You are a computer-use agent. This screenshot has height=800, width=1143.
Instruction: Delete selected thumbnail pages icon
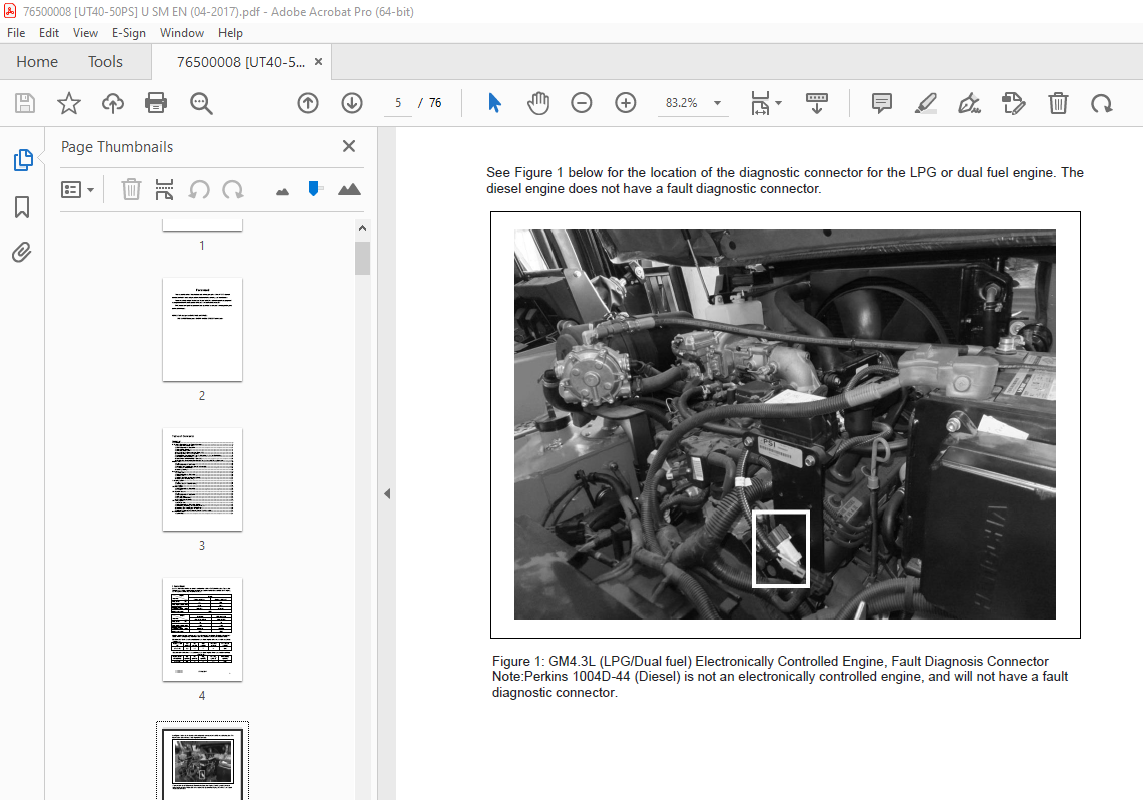130,190
